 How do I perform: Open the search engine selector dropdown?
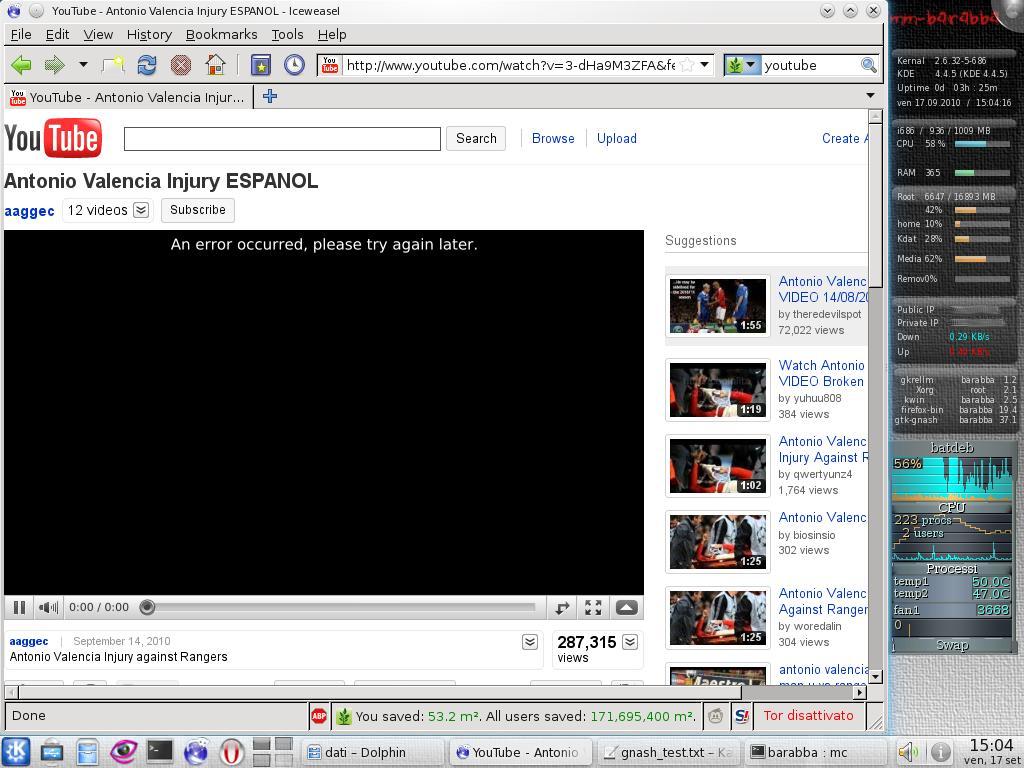[742, 65]
